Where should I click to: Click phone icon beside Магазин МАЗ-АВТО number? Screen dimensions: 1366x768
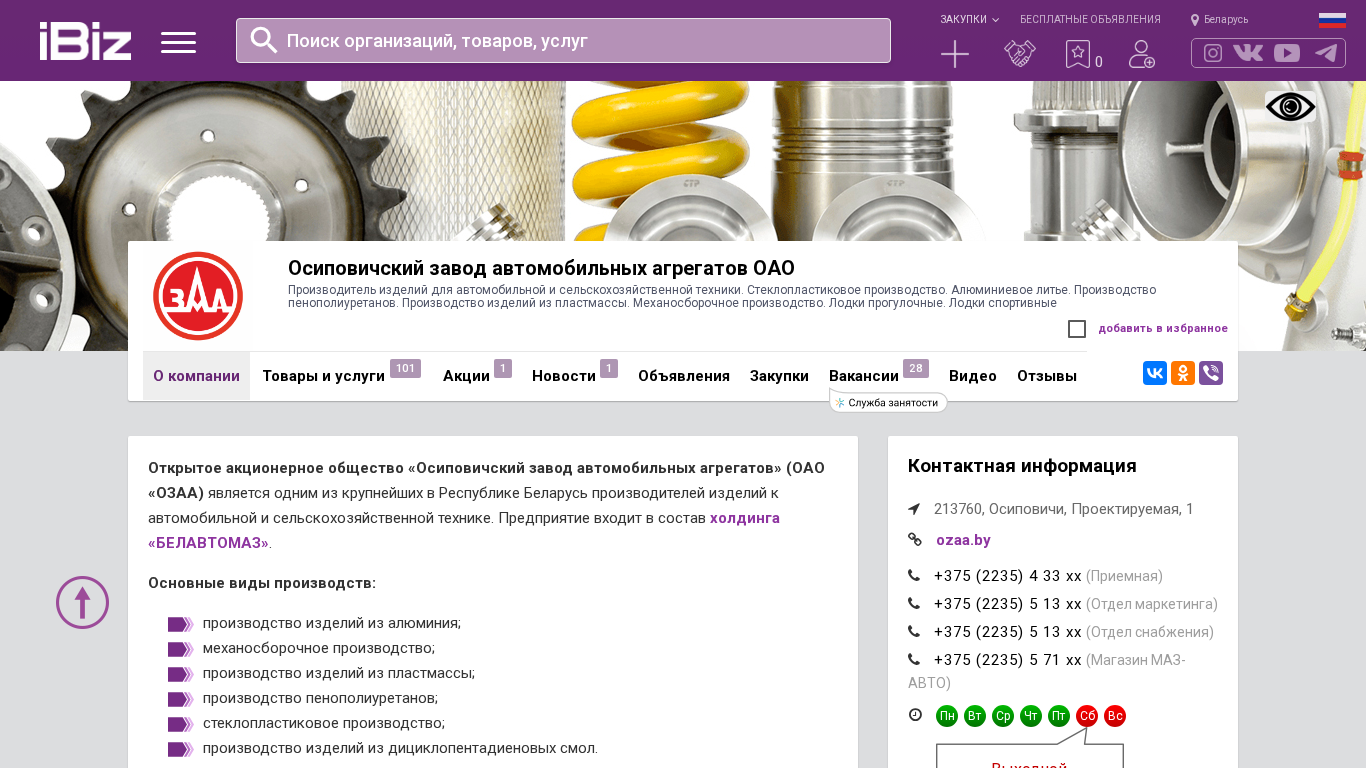point(914,660)
